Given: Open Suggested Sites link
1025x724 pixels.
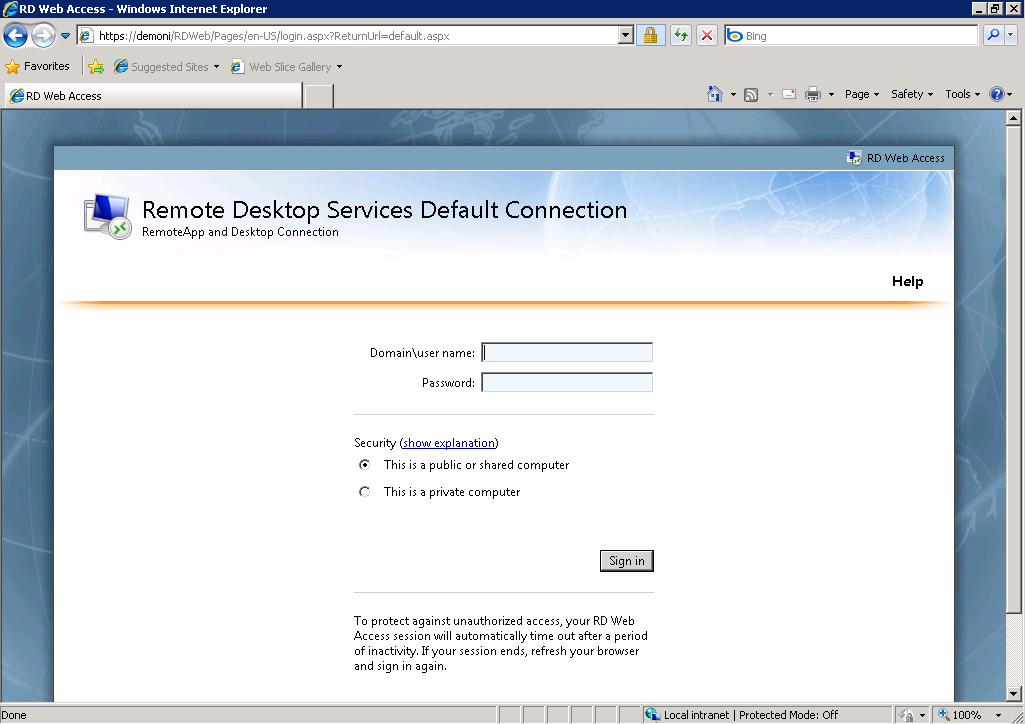Looking at the screenshot, I should pyautogui.click(x=166, y=66).
